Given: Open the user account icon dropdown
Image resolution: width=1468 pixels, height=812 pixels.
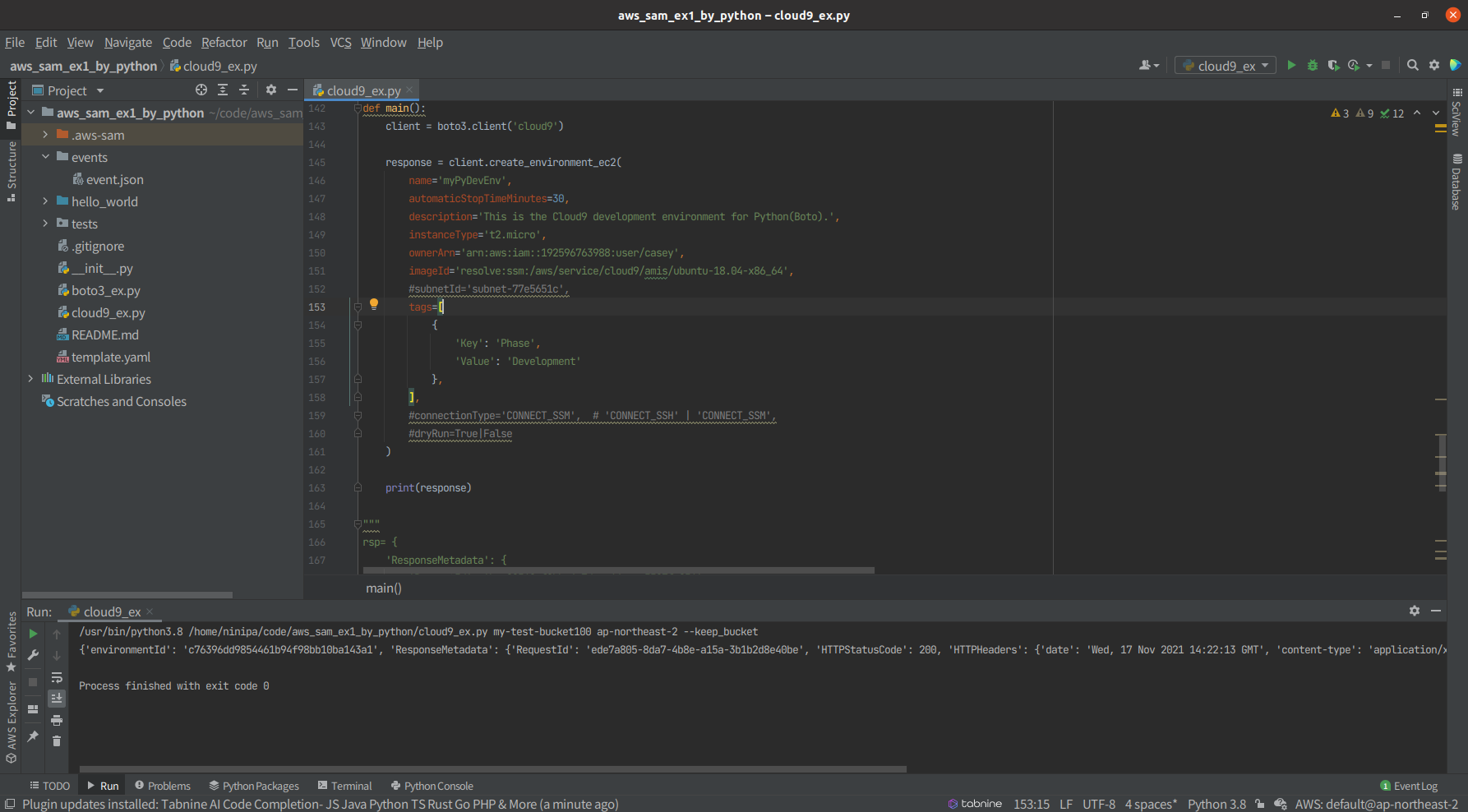Looking at the screenshot, I should pos(1148,66).
